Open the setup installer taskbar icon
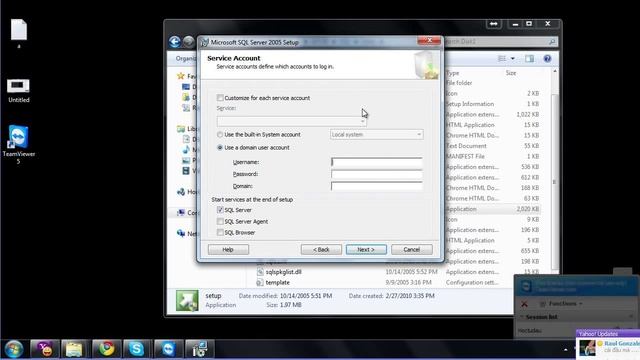The height and width of the screenshot is (360, 640). point(200,349)
